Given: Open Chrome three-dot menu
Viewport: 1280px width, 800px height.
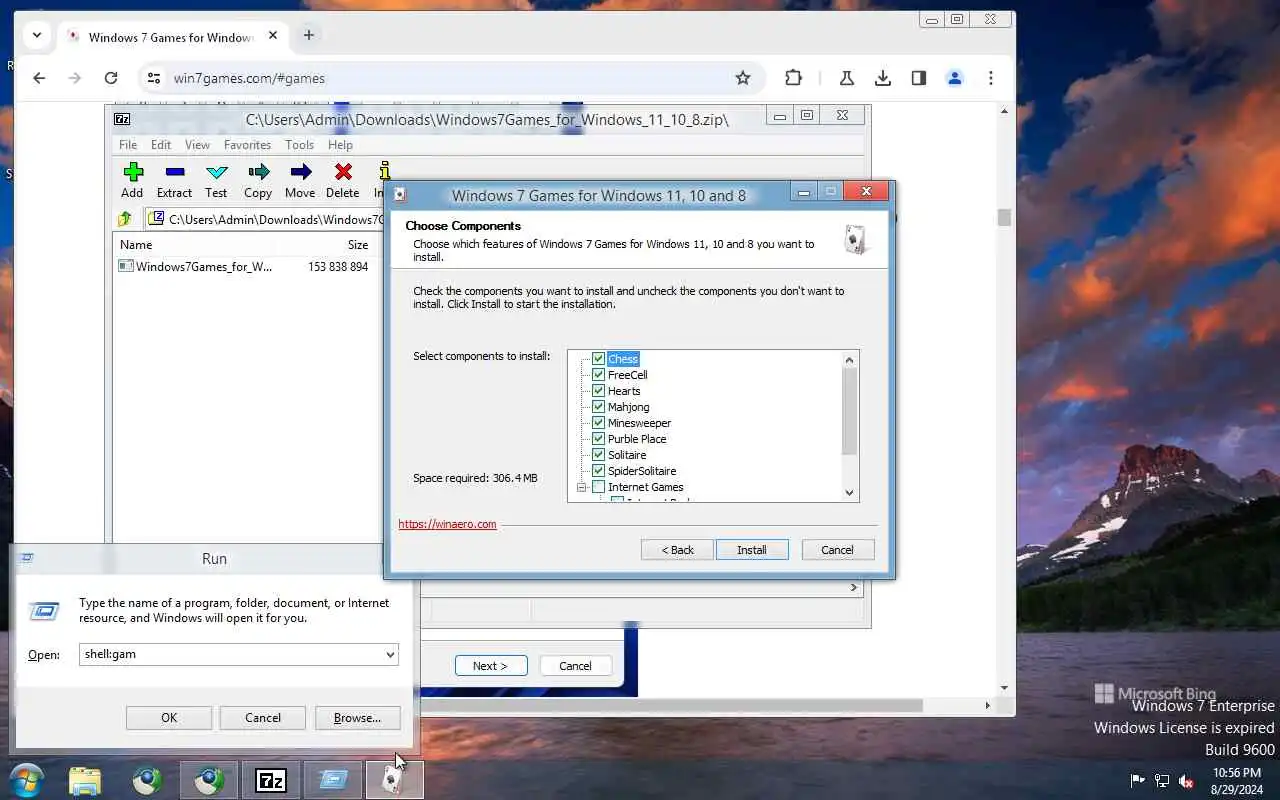Looking at the screenshot, I should click(x=991, y=78).
